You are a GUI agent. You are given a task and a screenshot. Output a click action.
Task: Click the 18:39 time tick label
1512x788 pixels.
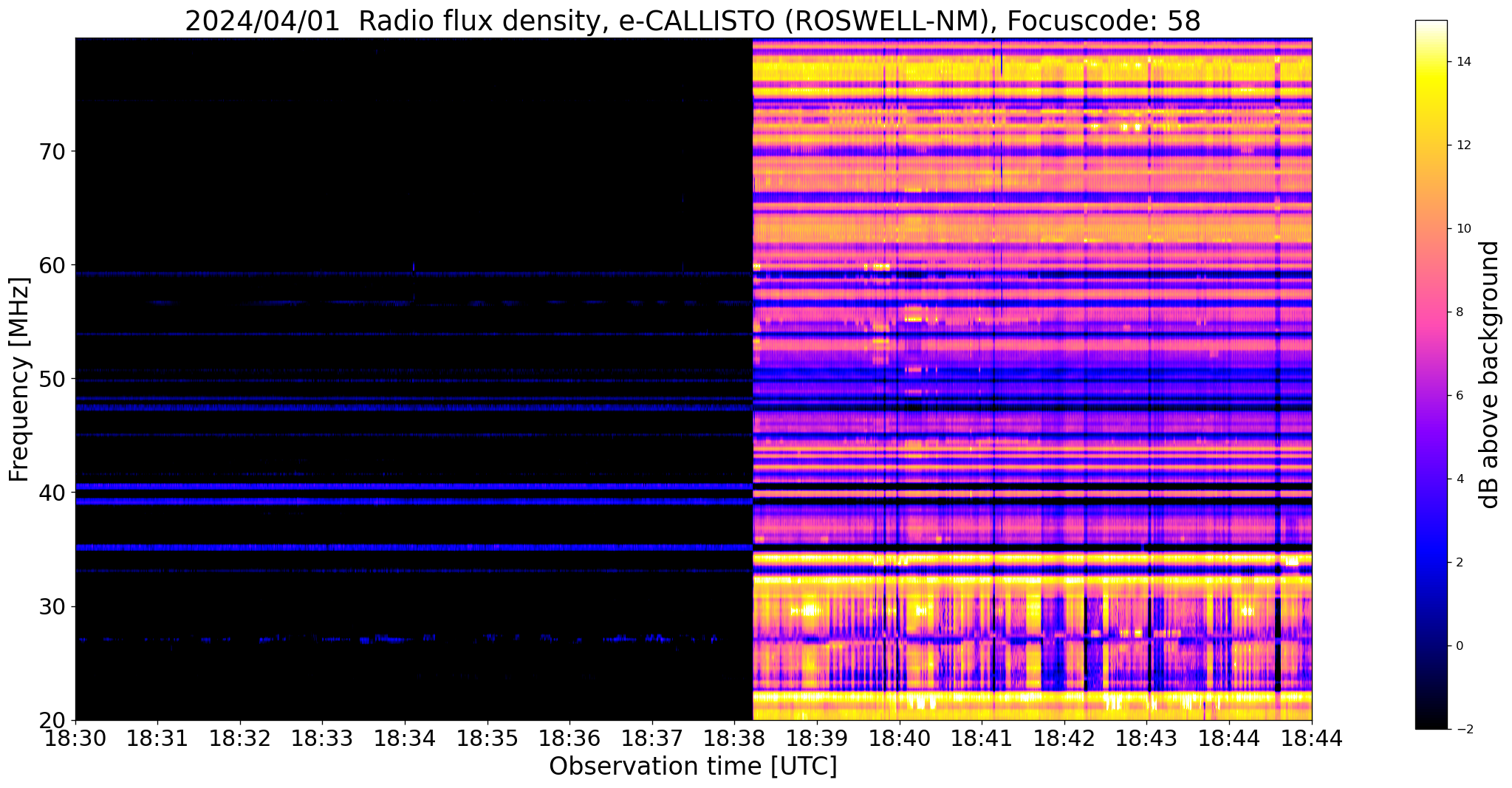click(817, 737)
